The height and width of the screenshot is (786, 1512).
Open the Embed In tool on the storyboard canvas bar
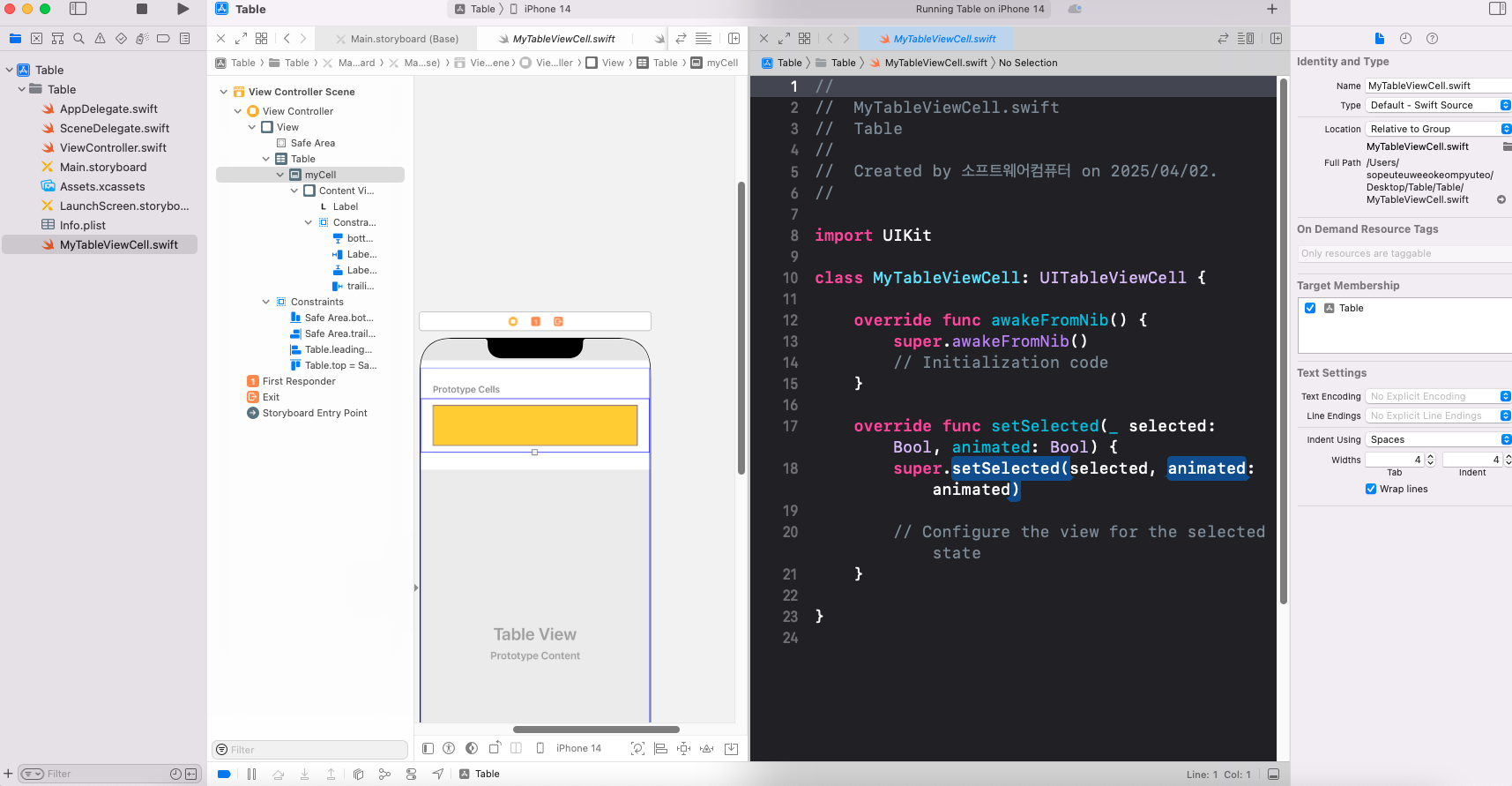pos(731,749)
